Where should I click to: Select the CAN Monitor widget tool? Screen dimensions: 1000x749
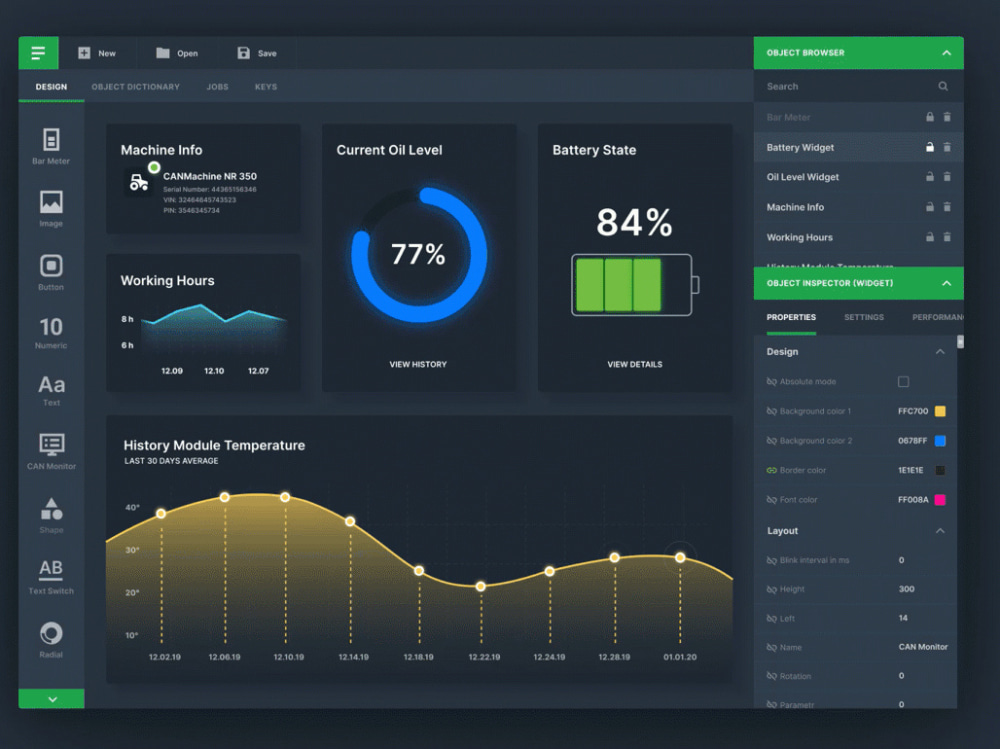point(51,451)
